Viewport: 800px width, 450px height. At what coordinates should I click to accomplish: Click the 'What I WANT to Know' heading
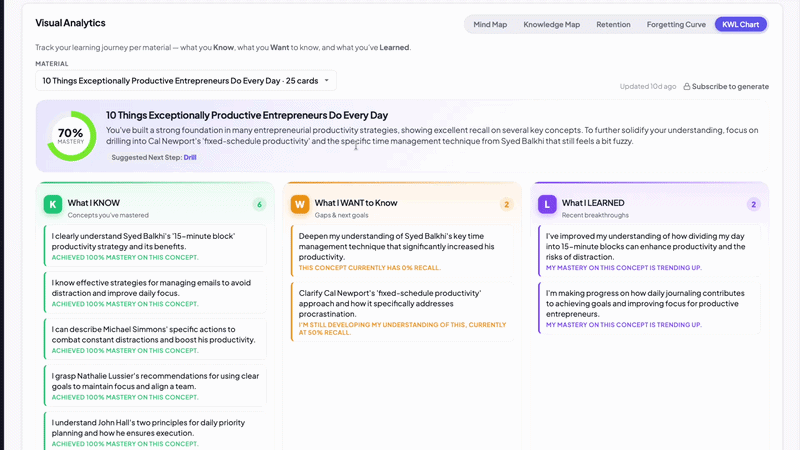[x=356, y=203]
